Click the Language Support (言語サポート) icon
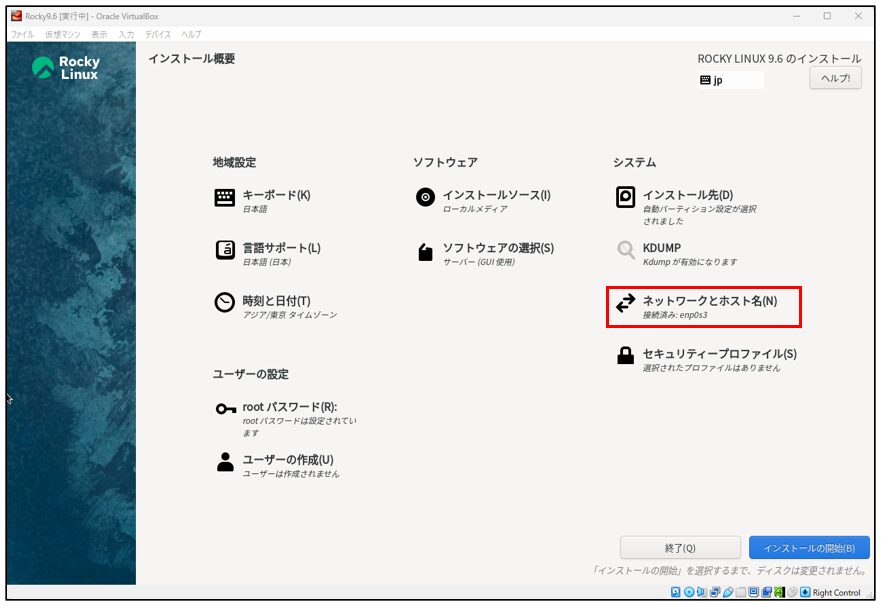 (x=225, y=250)
